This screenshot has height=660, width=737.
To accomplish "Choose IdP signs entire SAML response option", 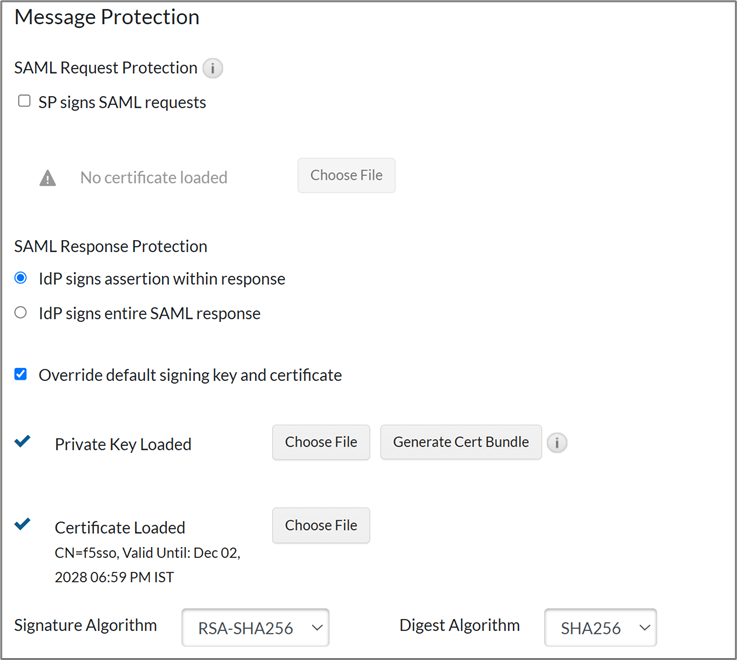I will click(21, 313).
